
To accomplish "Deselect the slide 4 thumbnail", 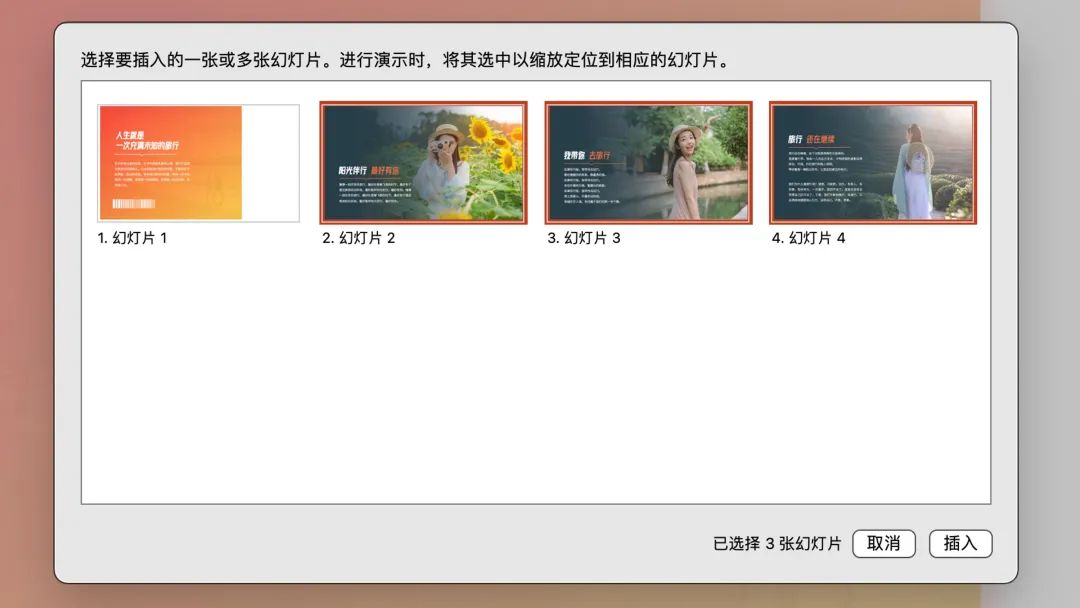I will (x=873, y=163).
